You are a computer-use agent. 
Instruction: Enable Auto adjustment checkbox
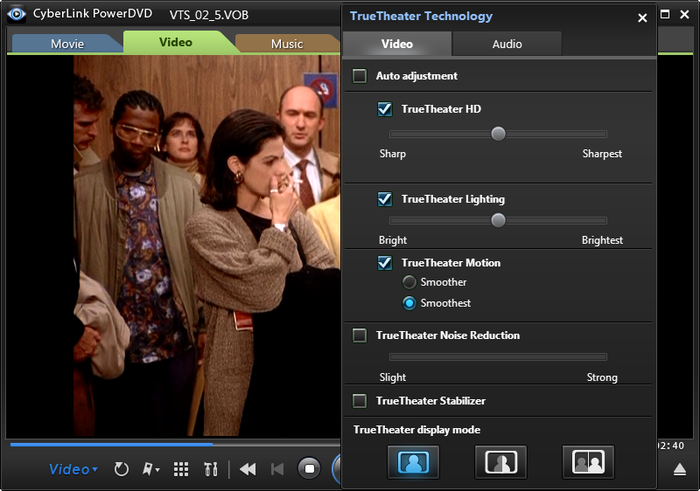coord(360,76)
